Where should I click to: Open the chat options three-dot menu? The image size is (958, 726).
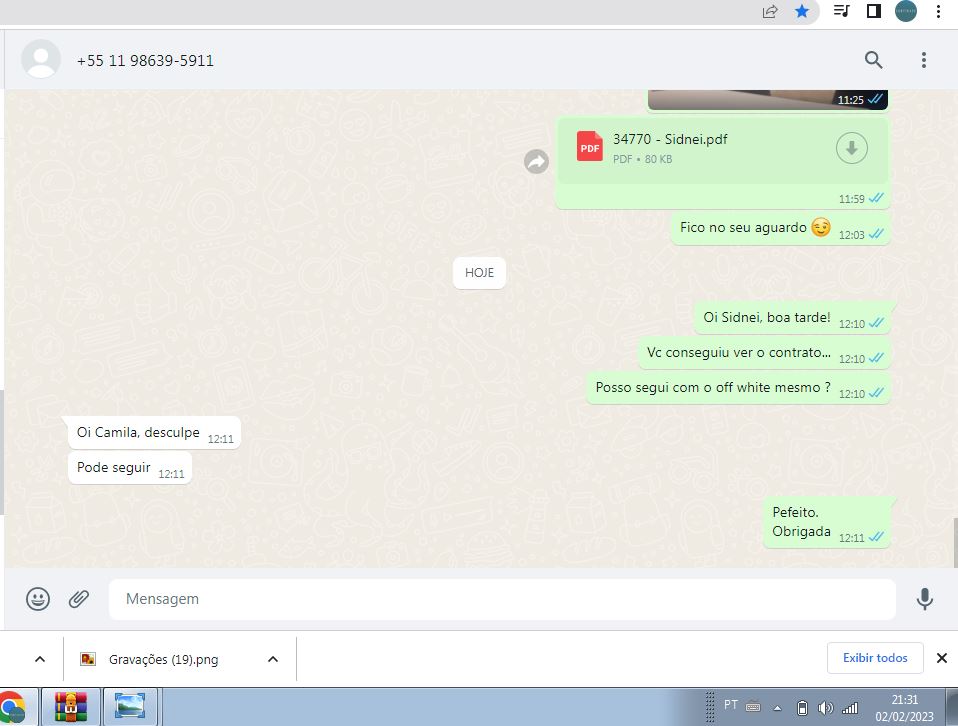point(924,59)
